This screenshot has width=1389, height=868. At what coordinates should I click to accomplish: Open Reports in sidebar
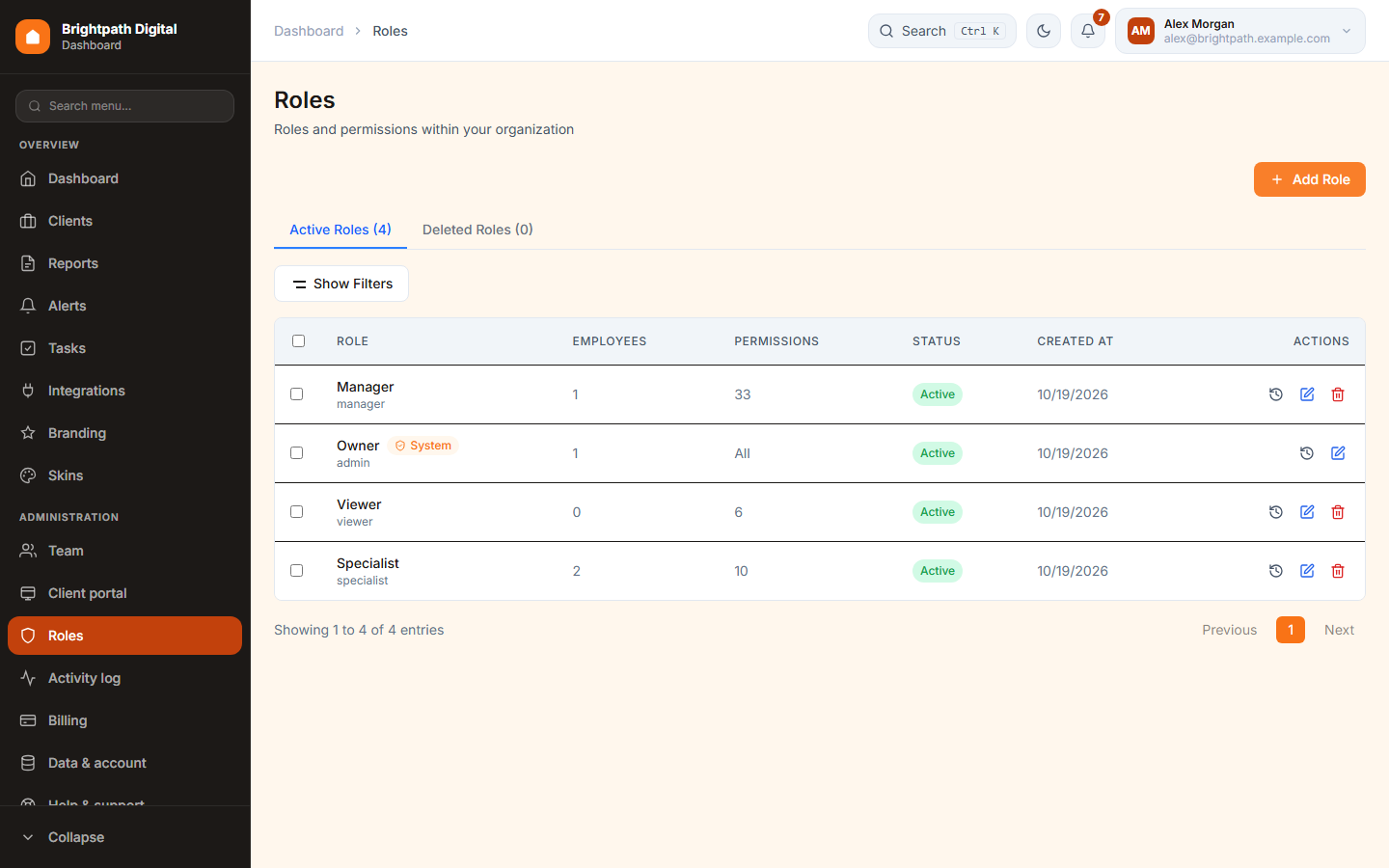[x=125, y=263]
